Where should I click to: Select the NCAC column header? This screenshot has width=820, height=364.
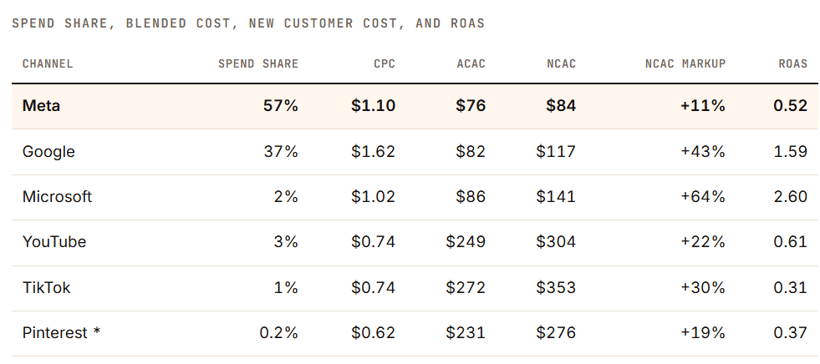click(x=561, y=64)
